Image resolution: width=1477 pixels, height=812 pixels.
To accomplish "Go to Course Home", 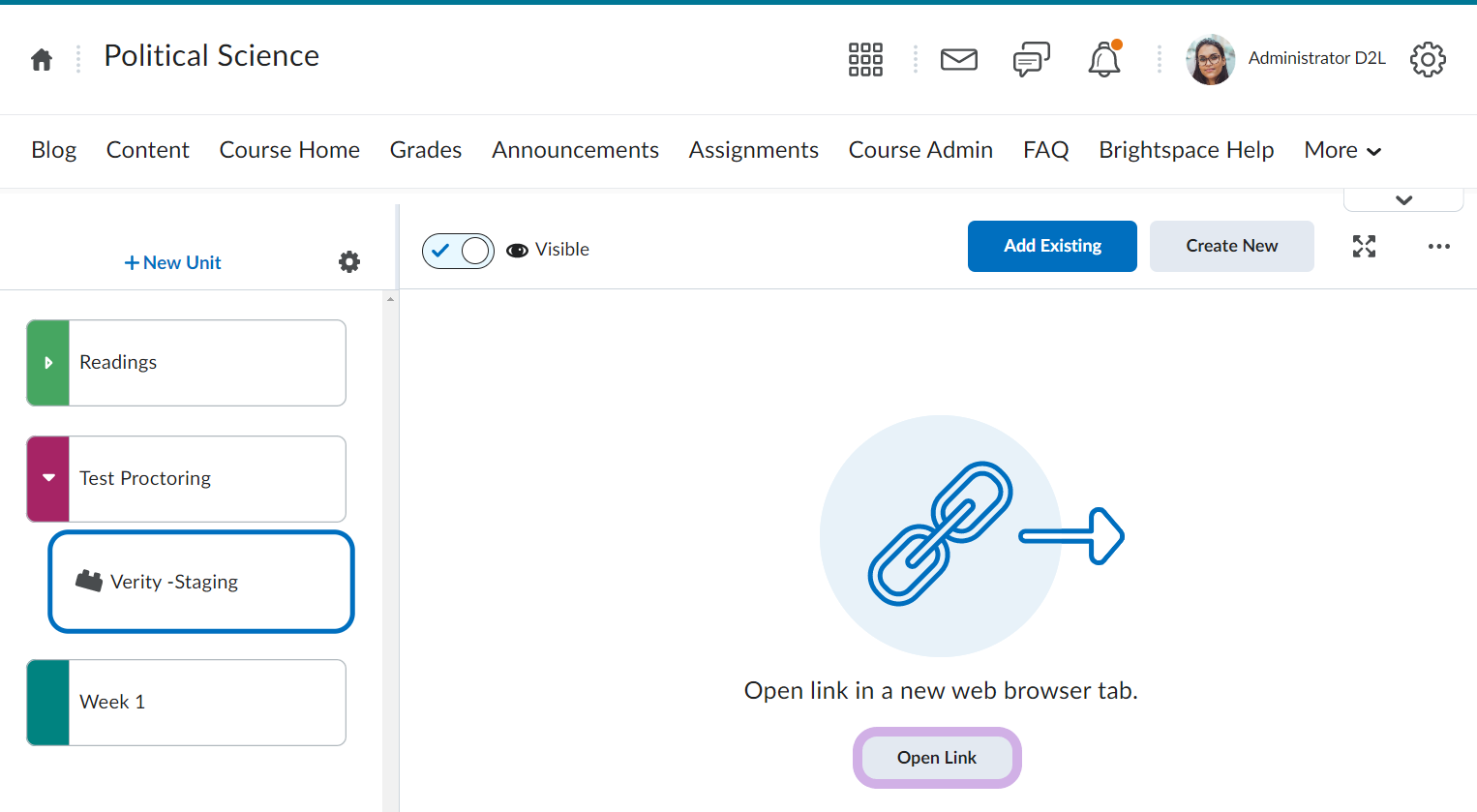I will pos(289,150).
